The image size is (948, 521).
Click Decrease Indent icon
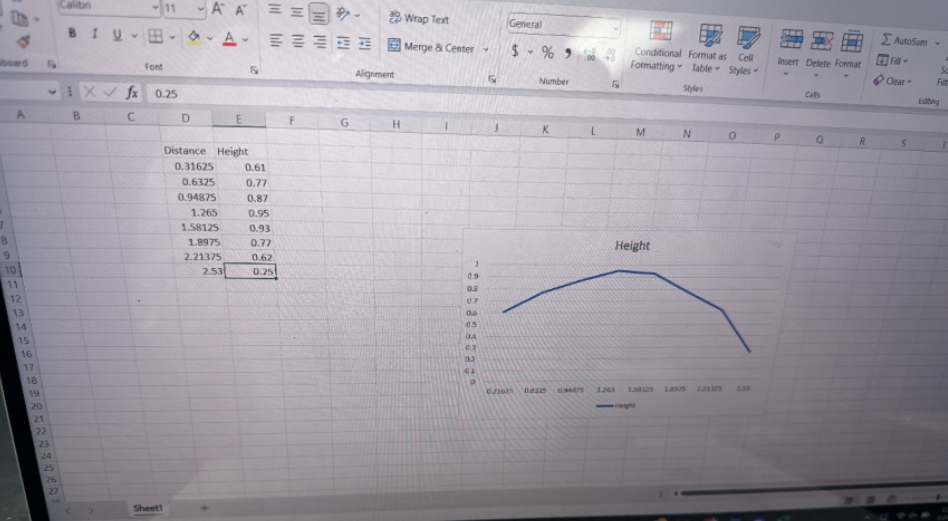pos(343,43)
